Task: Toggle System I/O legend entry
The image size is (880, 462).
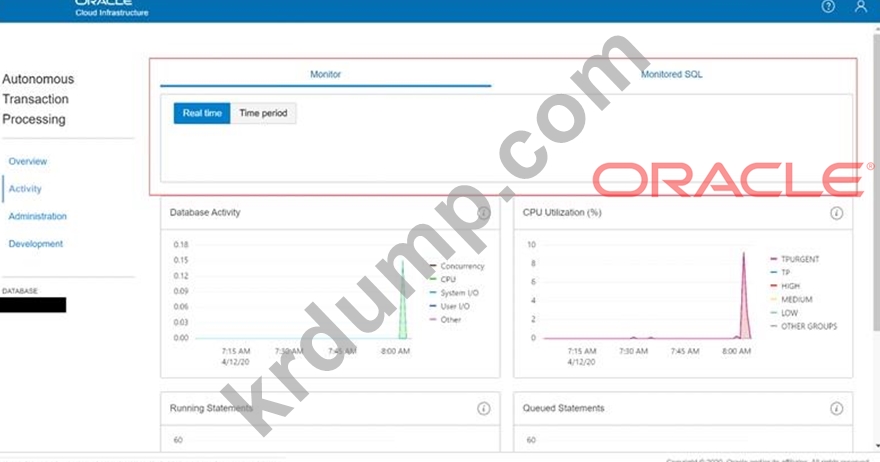Action: [454, 293]
